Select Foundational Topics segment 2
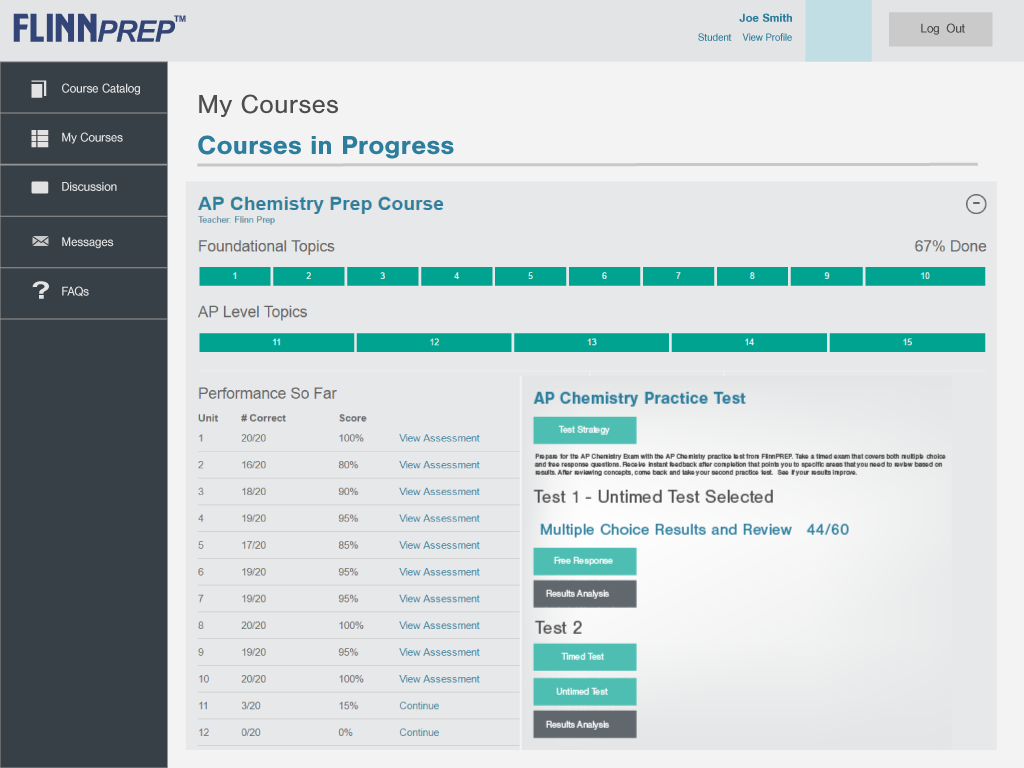Image resolution: width=1024 pixels, height=768 pixels. (x=308, y=276)
